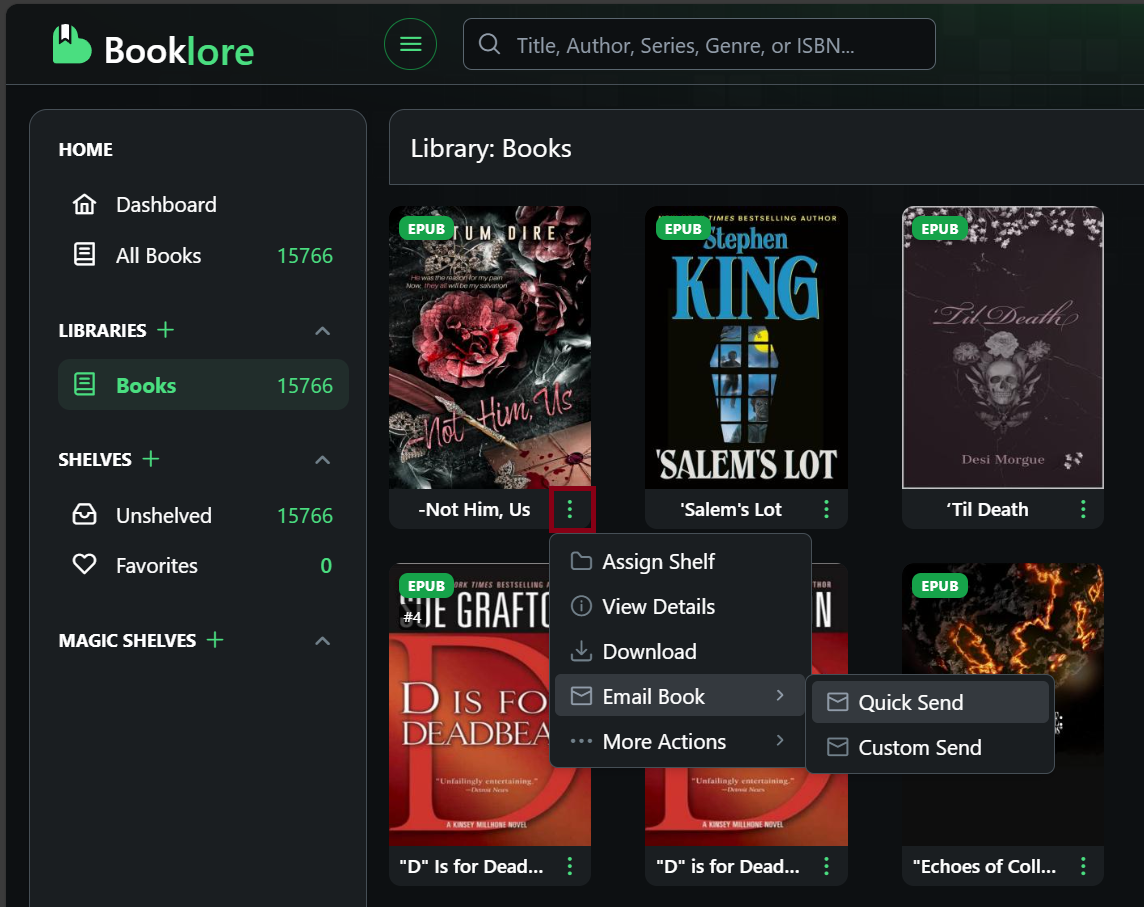Image resolution: width=1144 pixels, height=907 pixels.
Task: Collapse the Libraries section chevron
Action: click(x=322, y=331)
